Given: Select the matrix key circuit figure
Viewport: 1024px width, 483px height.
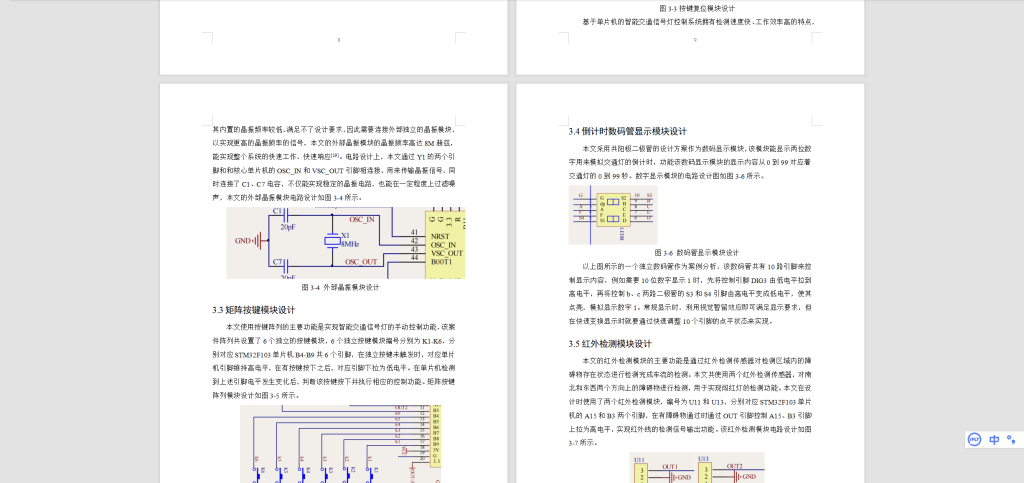Looking at the screenshot, I should coord(340,444).
